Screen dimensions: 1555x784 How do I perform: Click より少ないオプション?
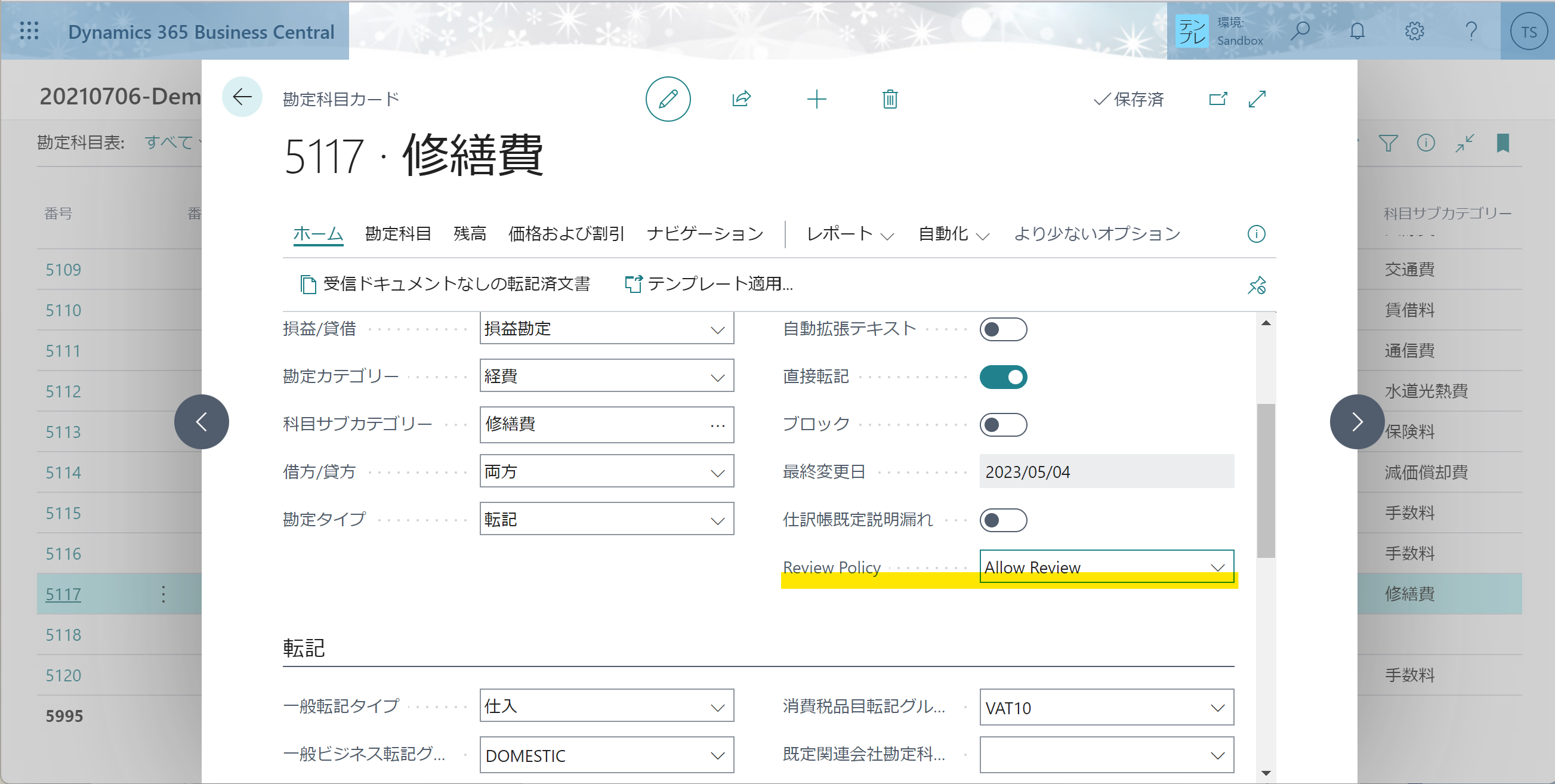(1097, 233)
